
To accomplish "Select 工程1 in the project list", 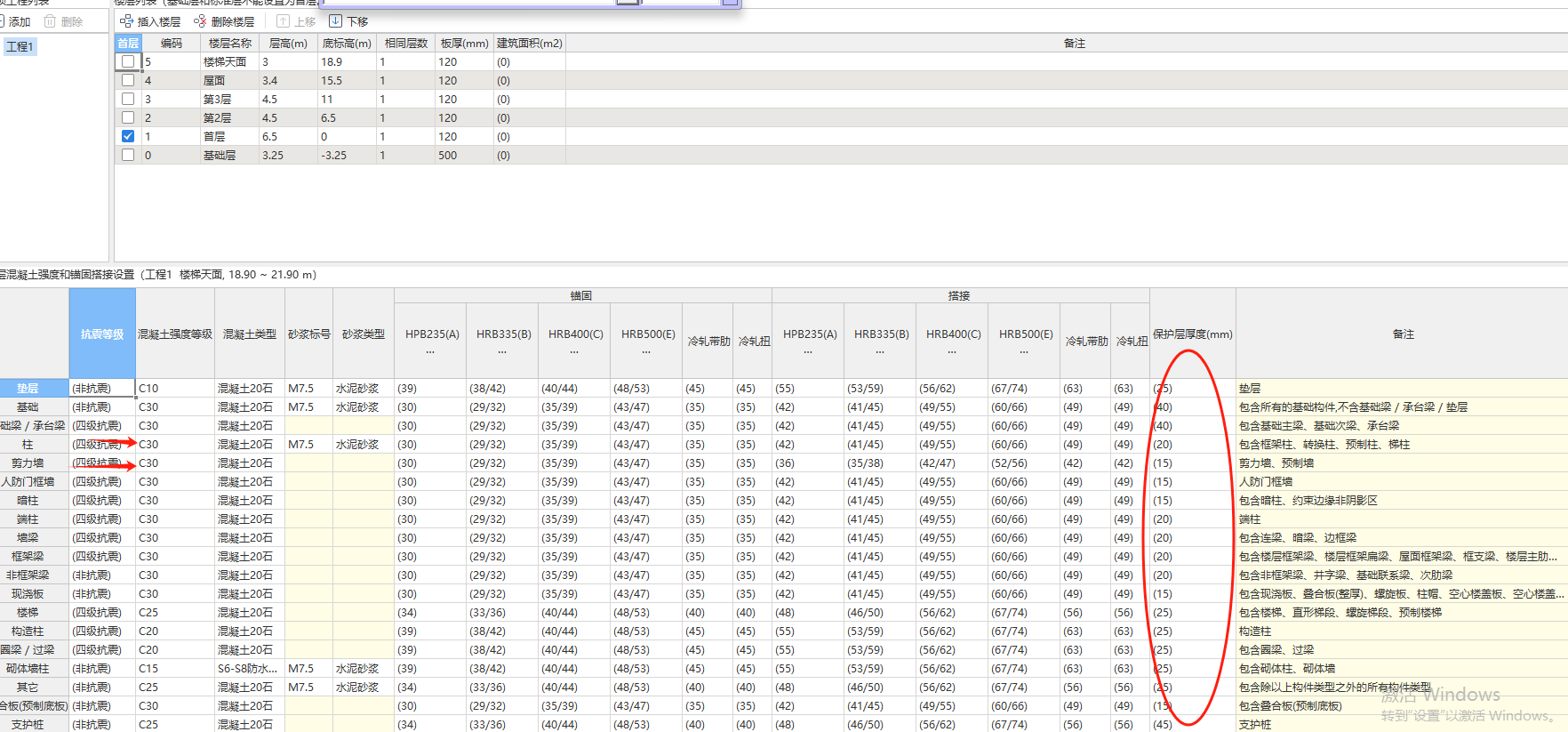I will (x=20, y=46).
